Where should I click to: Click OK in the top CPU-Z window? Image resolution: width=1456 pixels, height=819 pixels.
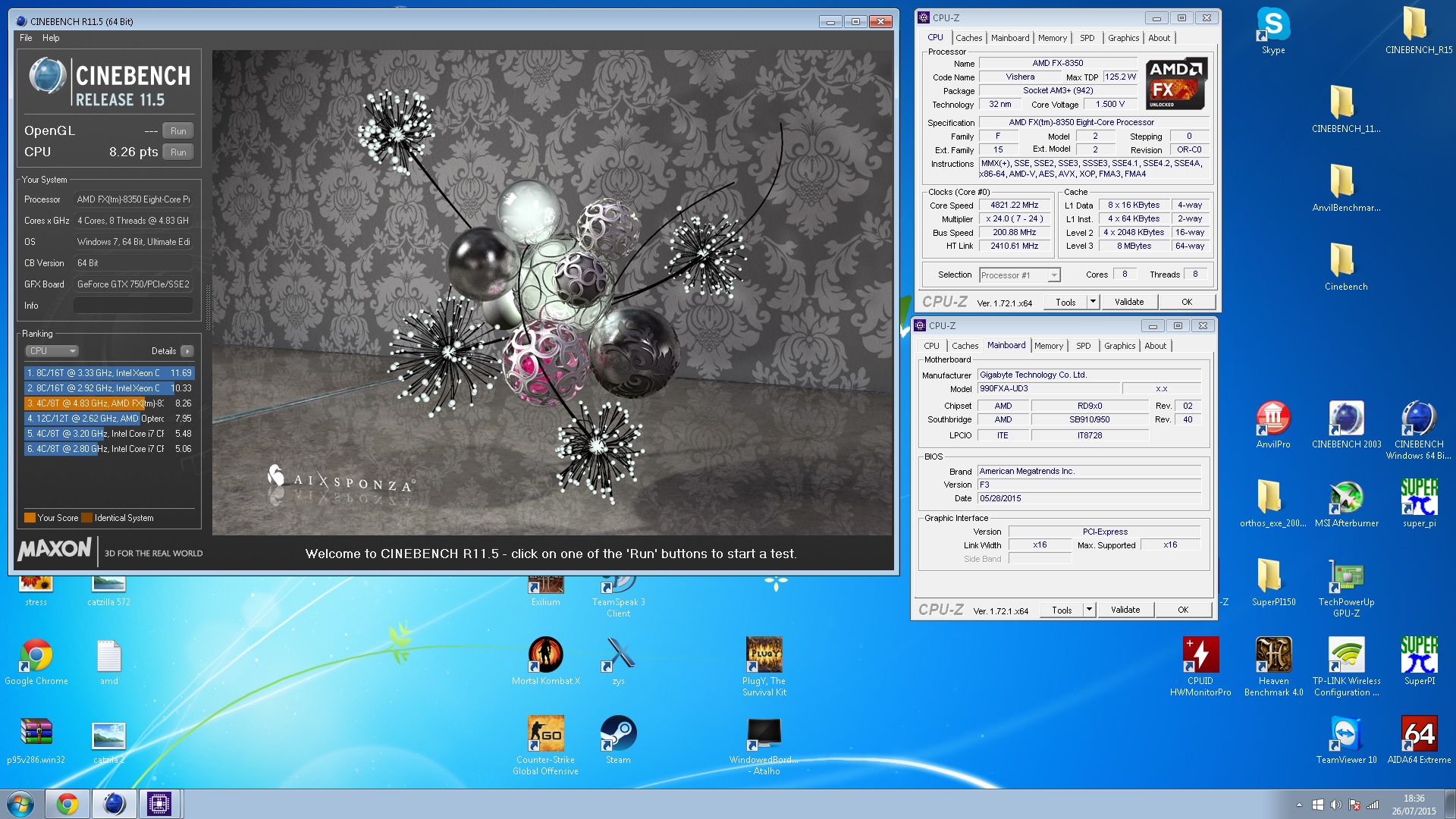click(1186, 302)
